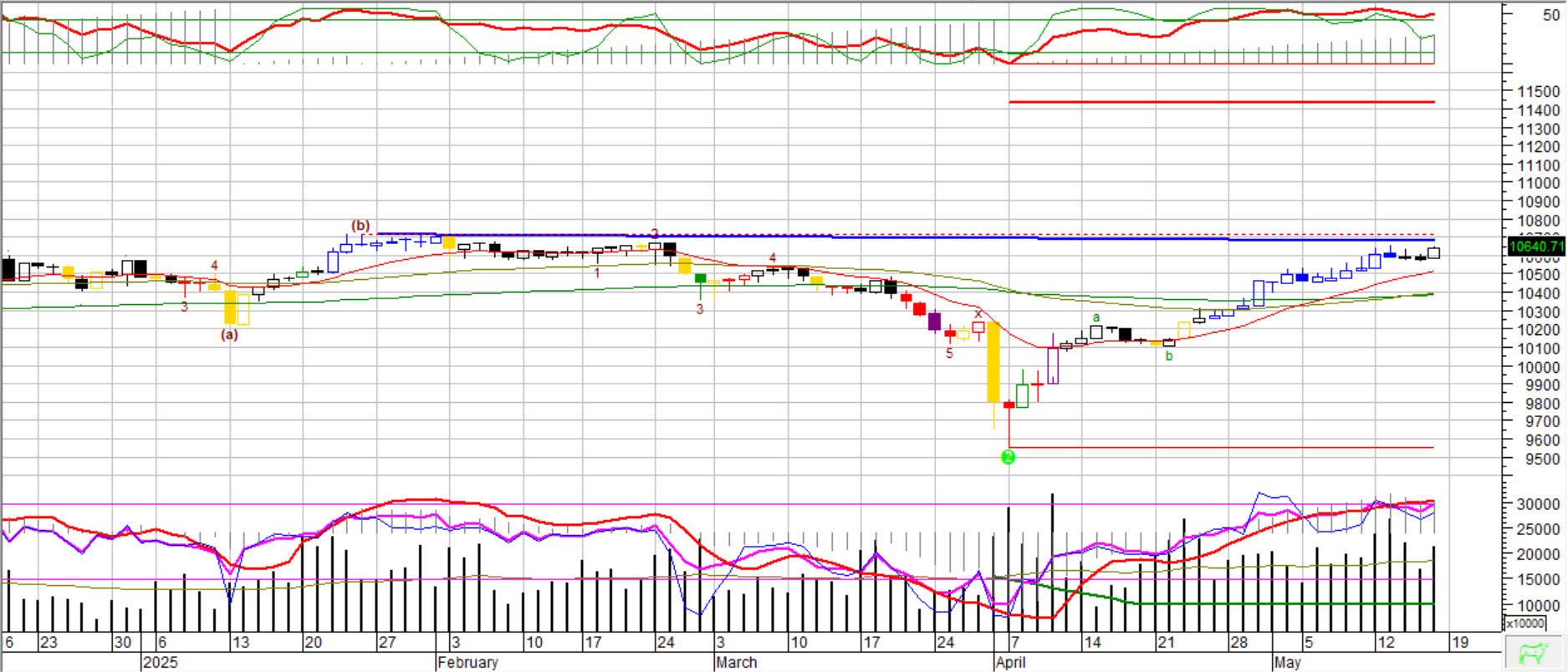Image resolution: width=1568 pixels, height=672 pixels.
Task: Click the 2025 year label on the time axis
Action: click(160, 663)
